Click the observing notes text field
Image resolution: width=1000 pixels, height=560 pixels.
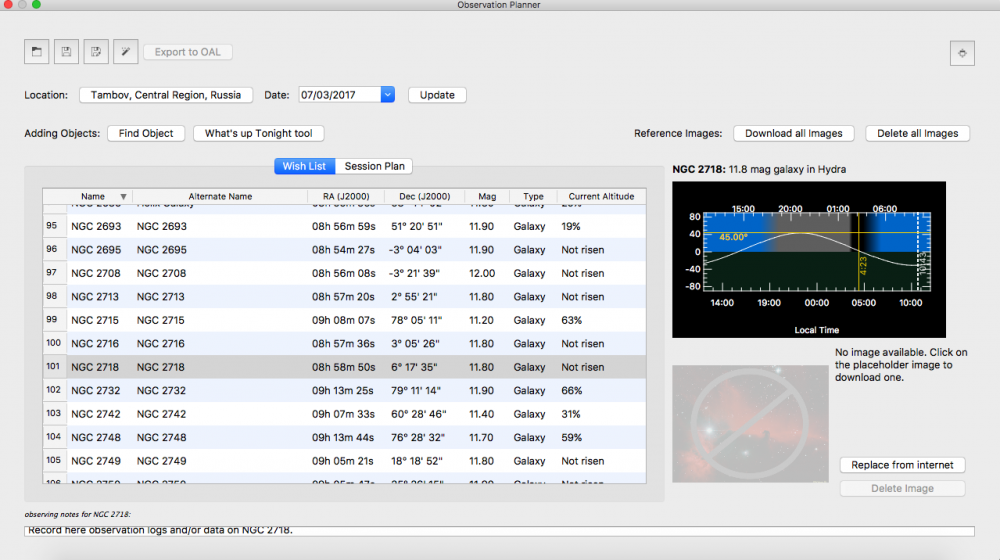pos(499,531)
